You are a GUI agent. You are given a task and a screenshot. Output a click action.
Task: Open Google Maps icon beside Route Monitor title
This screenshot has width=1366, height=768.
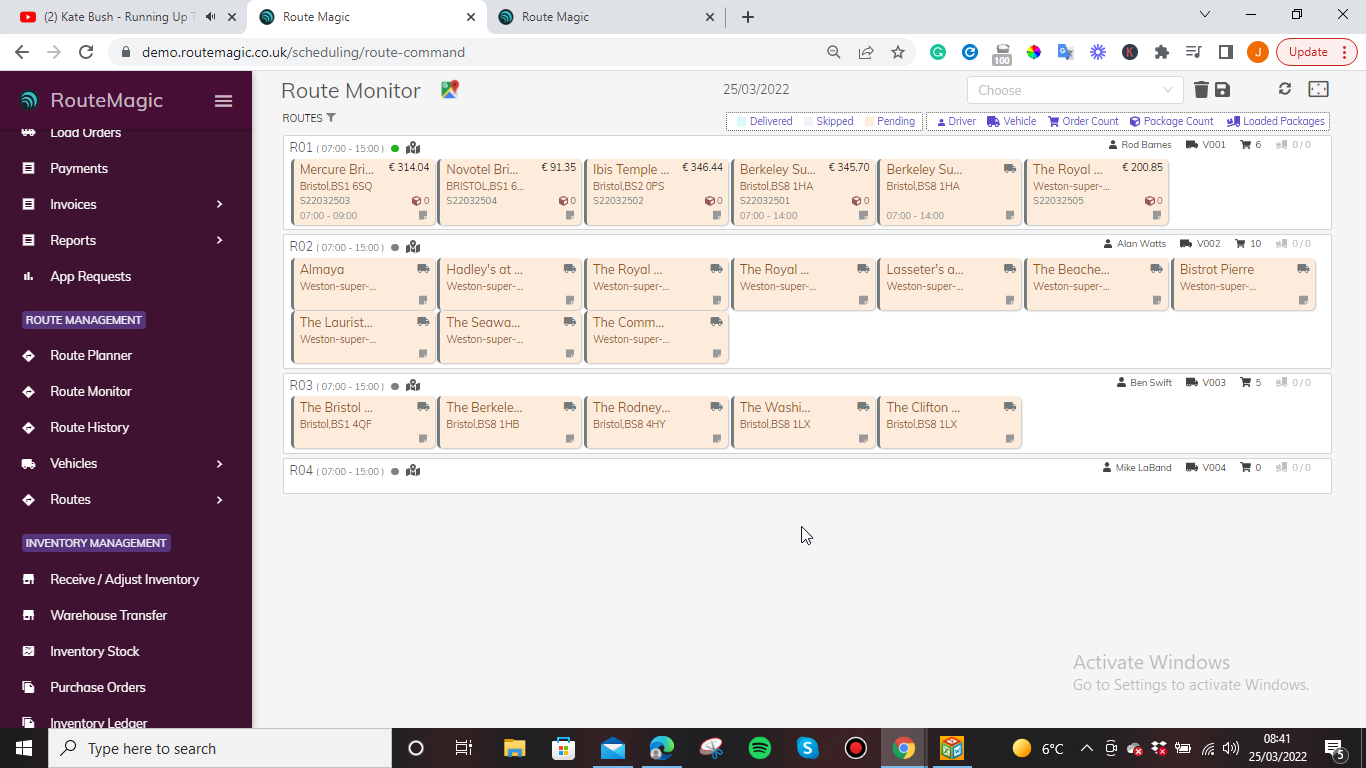(450, 90)
